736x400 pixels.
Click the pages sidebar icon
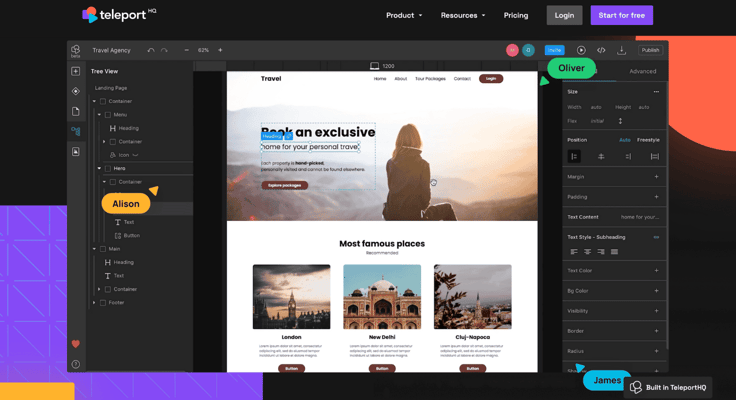tap(76, 111)
